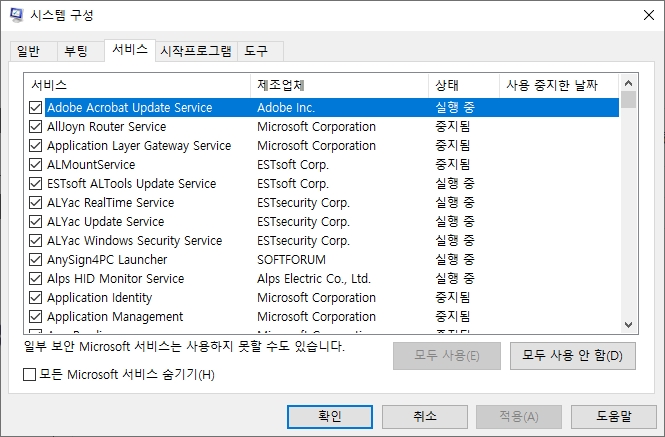Viewport: 665px width, 437px height.
Task: Enable 모든 Microsoft 서비스 숨기기 checkbox
Action: pos(29,375)
